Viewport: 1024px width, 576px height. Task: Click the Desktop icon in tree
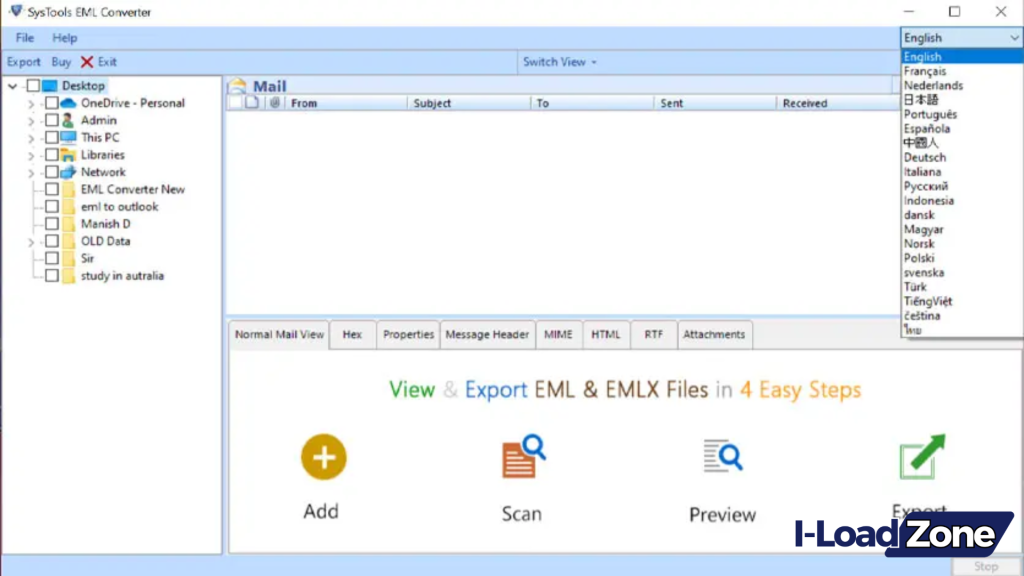point(50,86)
